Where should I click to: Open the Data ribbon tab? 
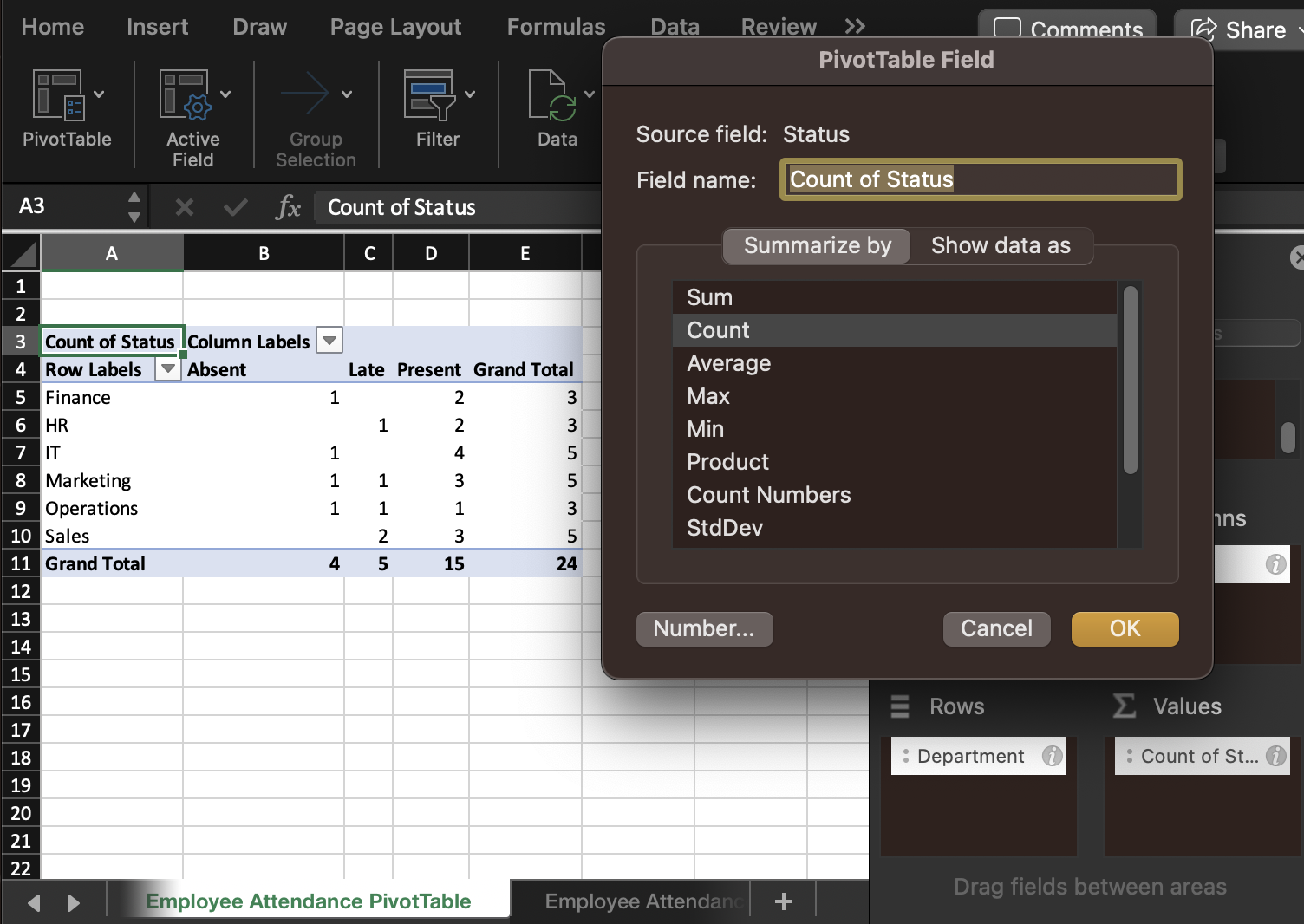tap(675, 27)
